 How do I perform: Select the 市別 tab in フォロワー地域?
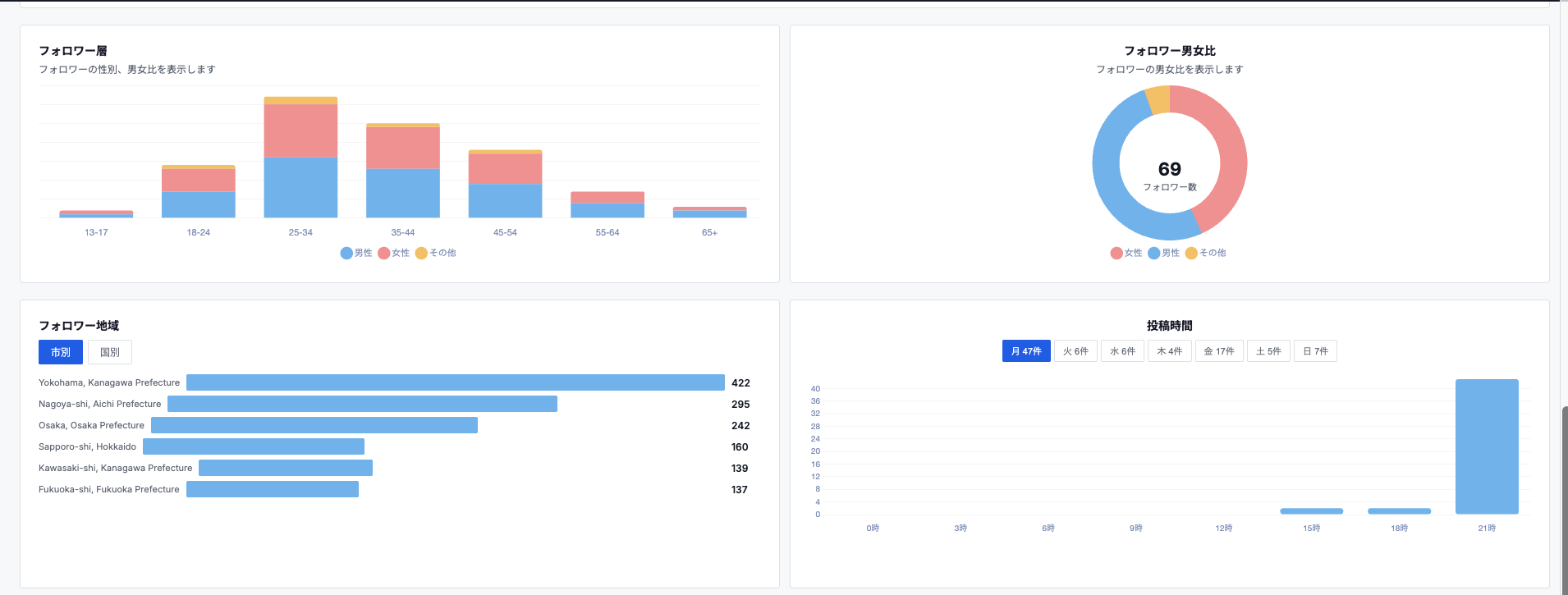pyautogui.click(x=61, y=352)
